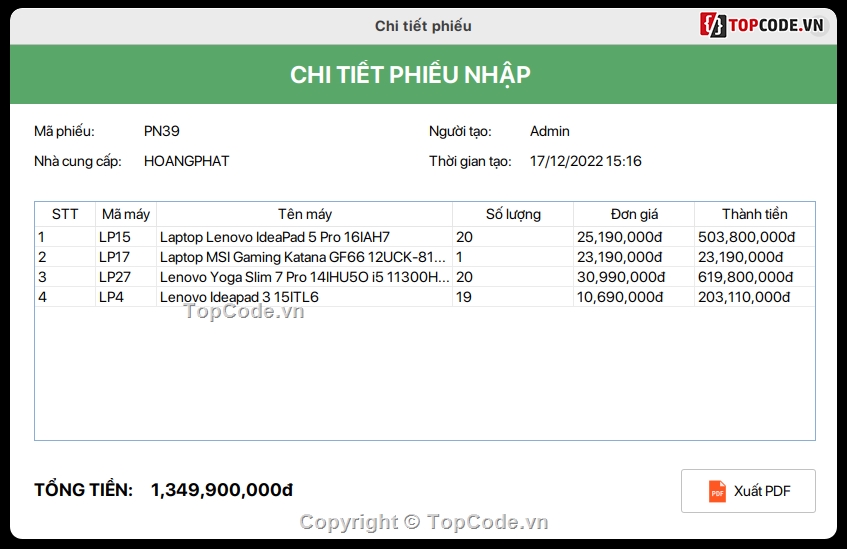Click the grand total 1,349,900,000đ
847x549 pixels.
click(x=221, y=490)
